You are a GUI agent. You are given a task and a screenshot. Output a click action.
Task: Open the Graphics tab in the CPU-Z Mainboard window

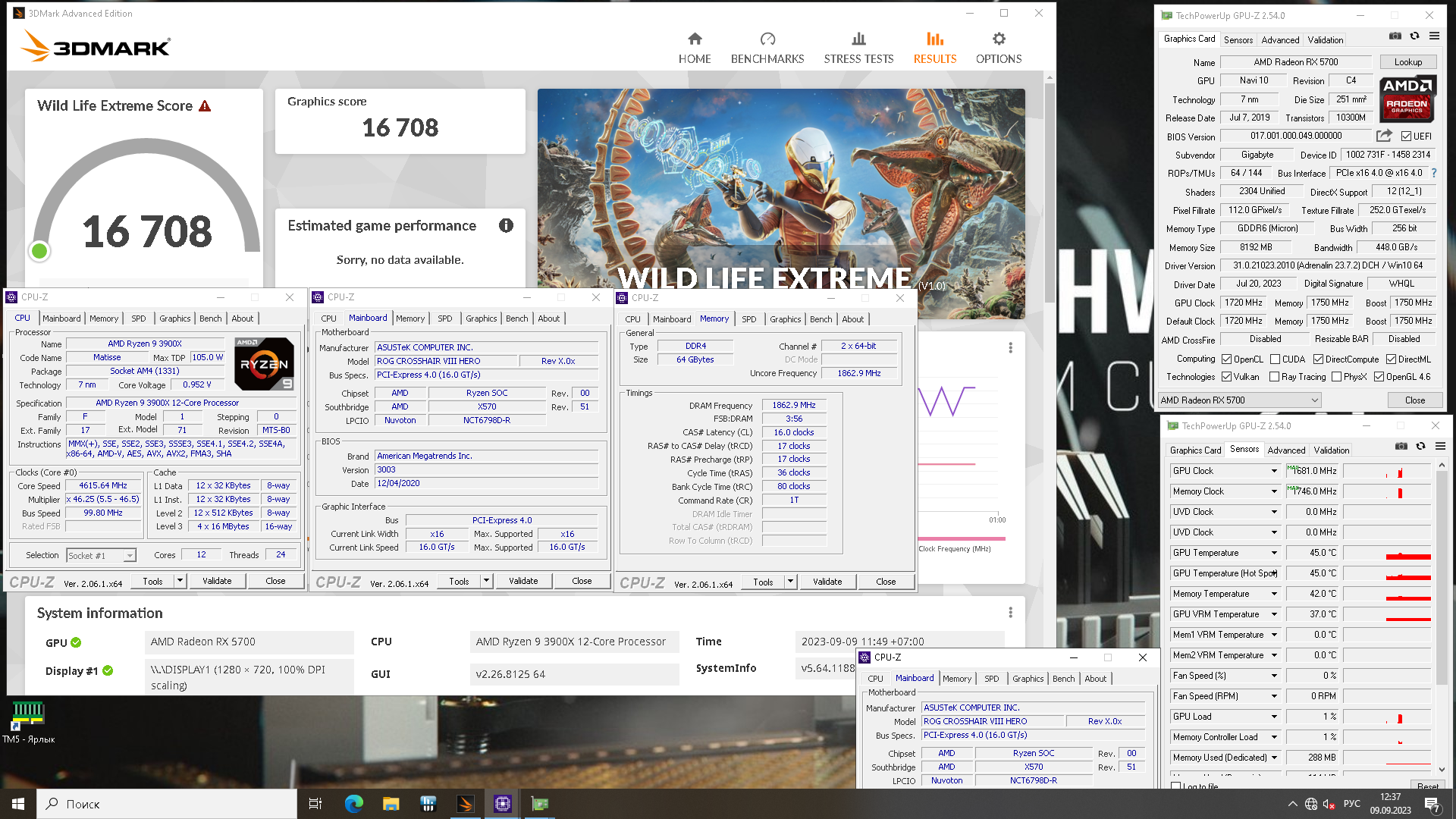coord(481,318)
